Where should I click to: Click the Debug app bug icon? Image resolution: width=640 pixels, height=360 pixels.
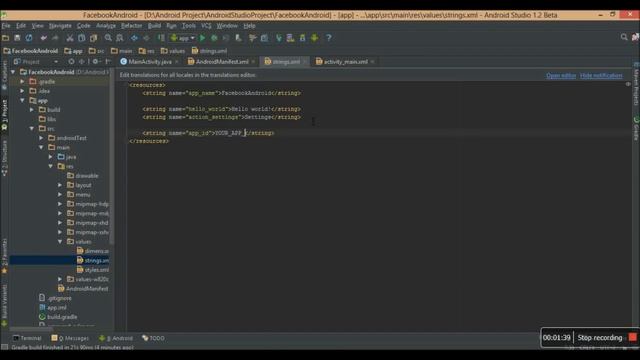[214, 38]
